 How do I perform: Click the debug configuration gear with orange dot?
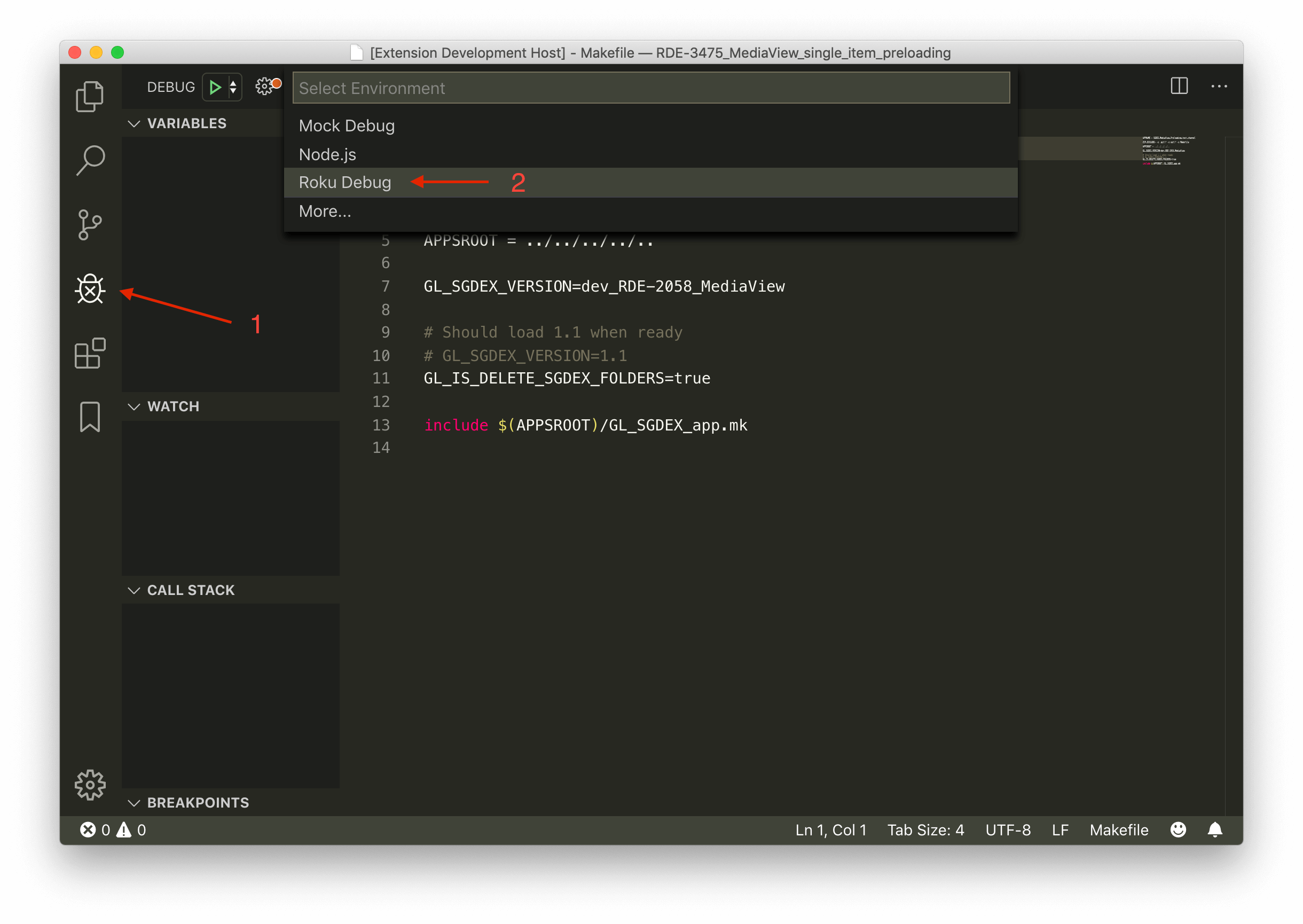(265, 87)
